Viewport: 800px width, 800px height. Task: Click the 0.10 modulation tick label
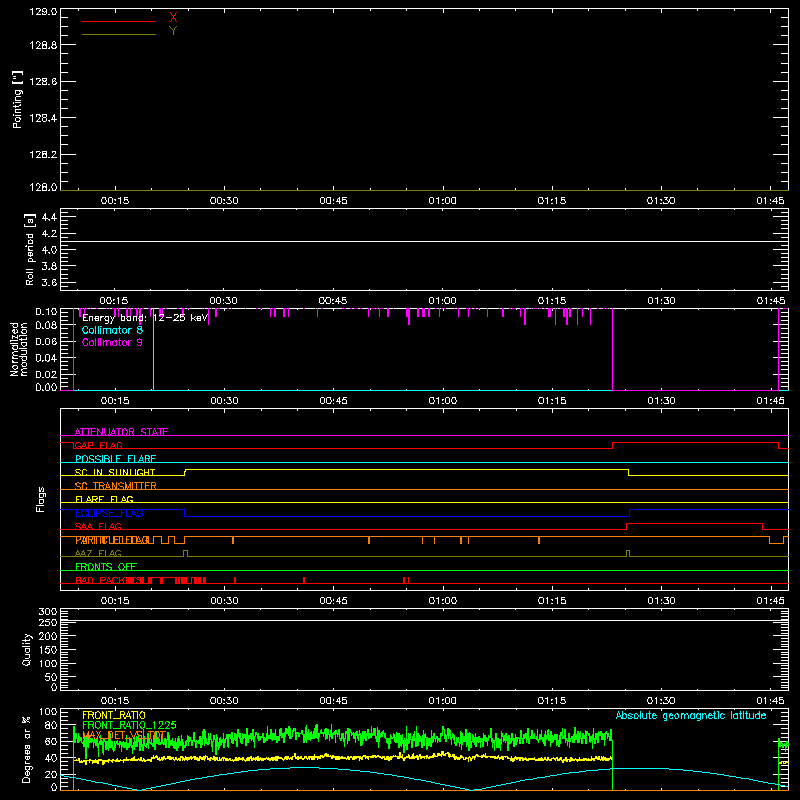pos(46,312)
